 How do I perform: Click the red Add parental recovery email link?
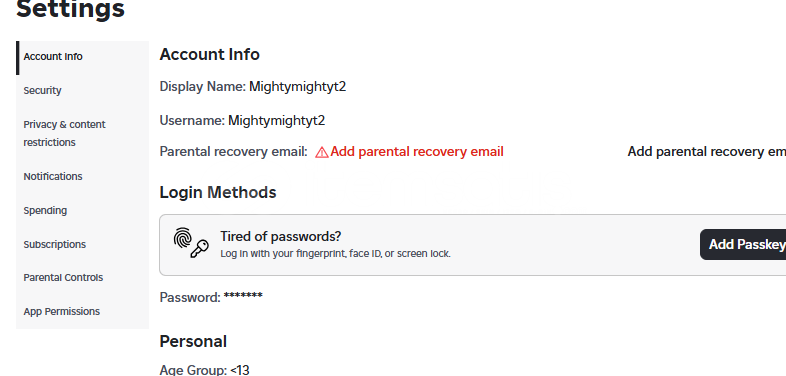coord(417,152)
